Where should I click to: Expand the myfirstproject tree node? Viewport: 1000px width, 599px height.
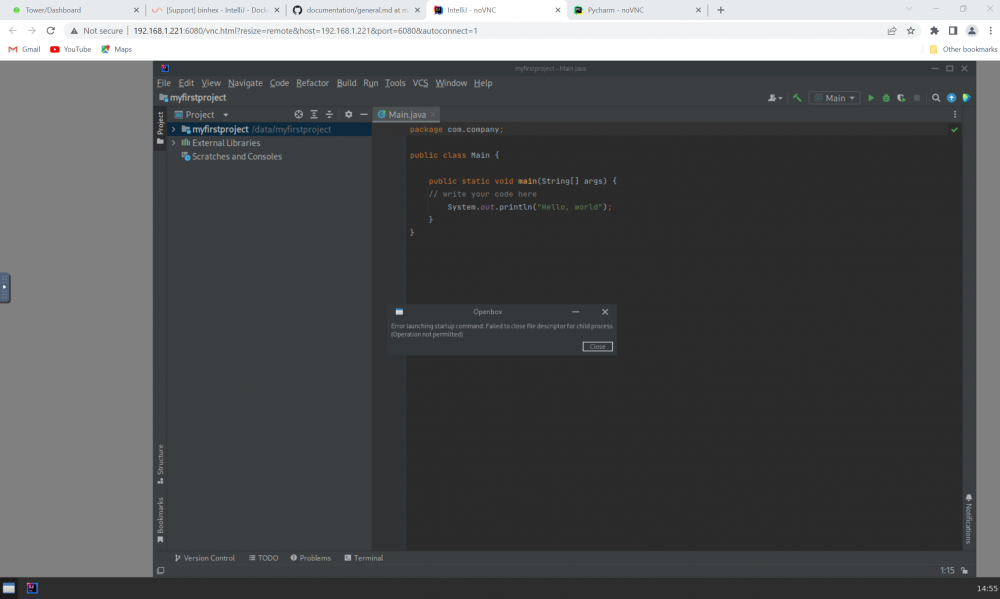pos(173,129)
